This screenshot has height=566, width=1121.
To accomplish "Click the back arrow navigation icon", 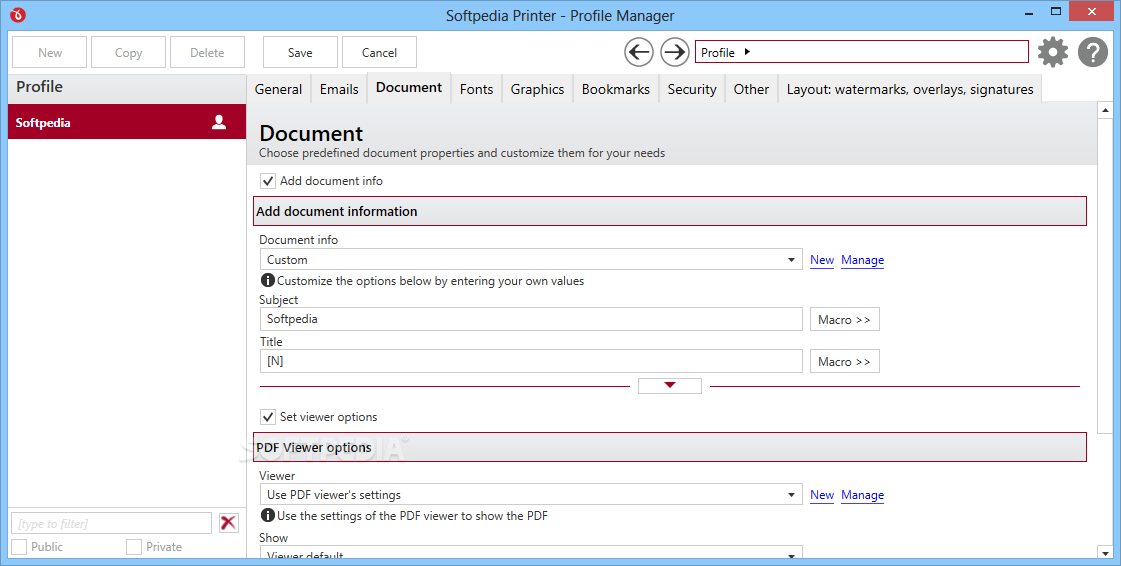I will click(638, 52).
